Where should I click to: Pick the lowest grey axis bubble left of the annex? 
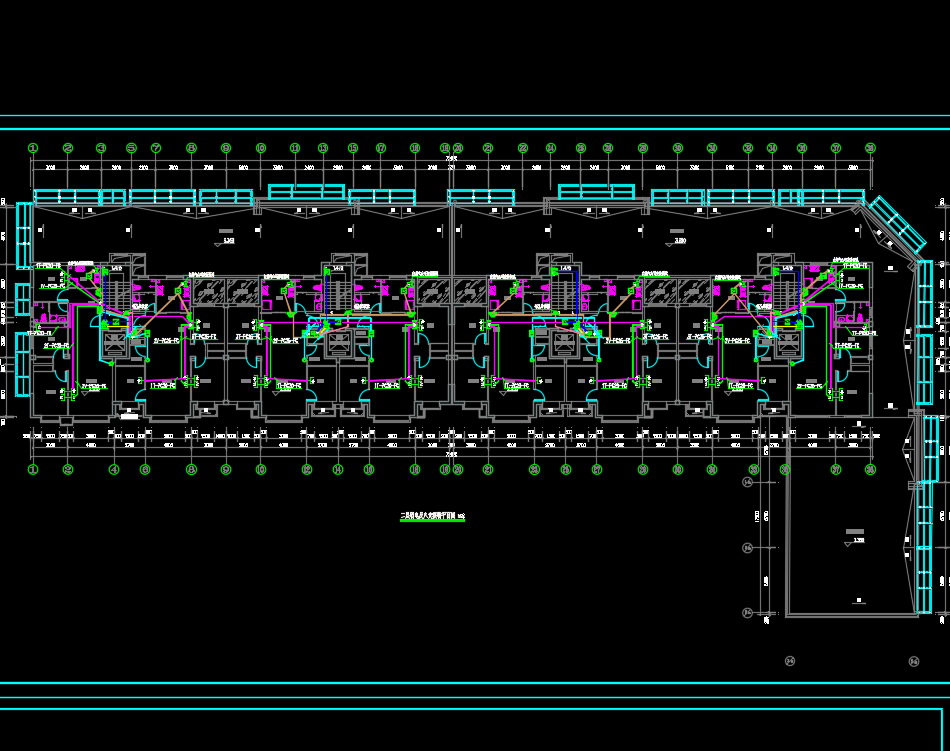coord(747,612)
